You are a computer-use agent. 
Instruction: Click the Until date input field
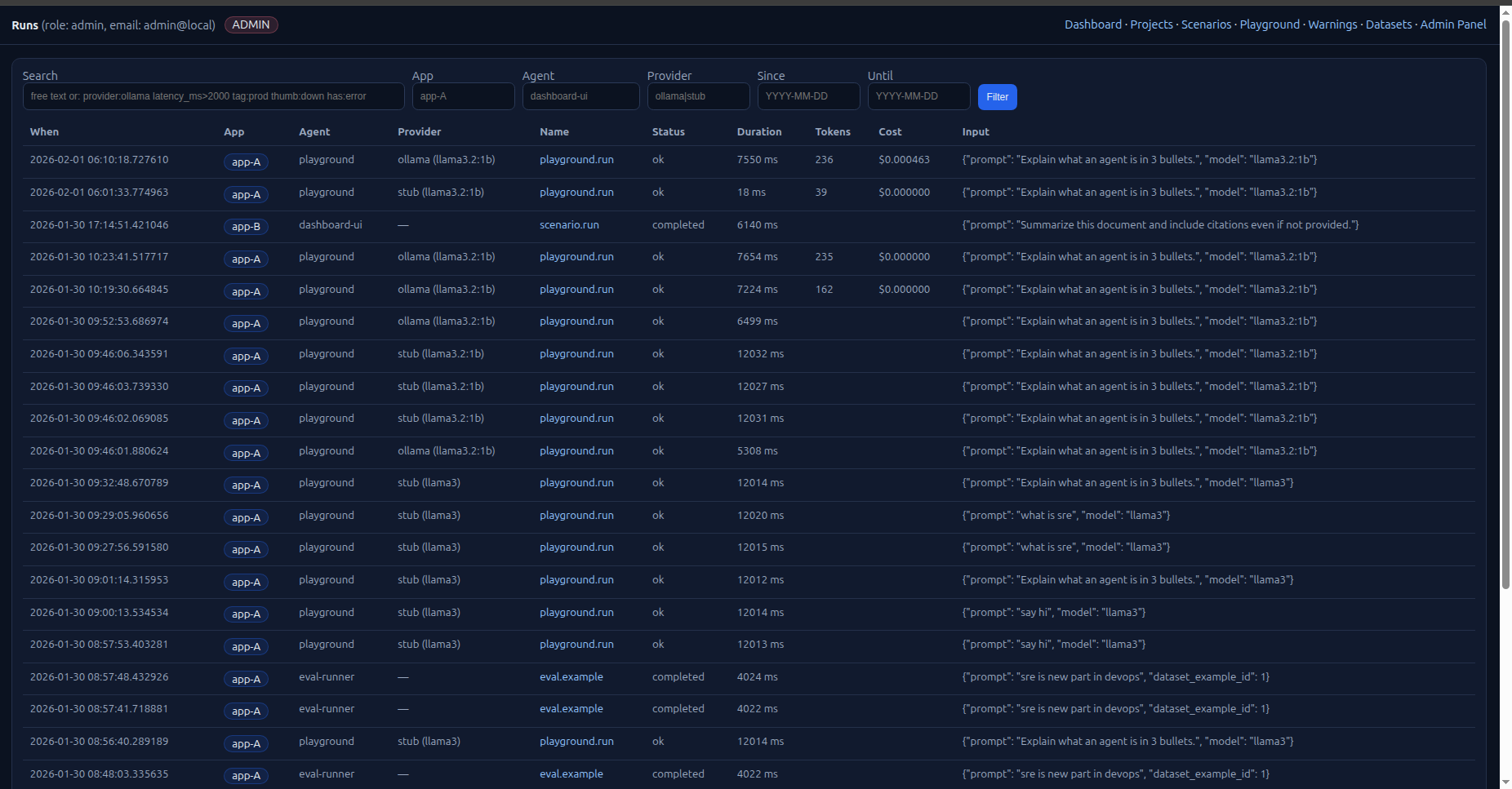[918, 96]
